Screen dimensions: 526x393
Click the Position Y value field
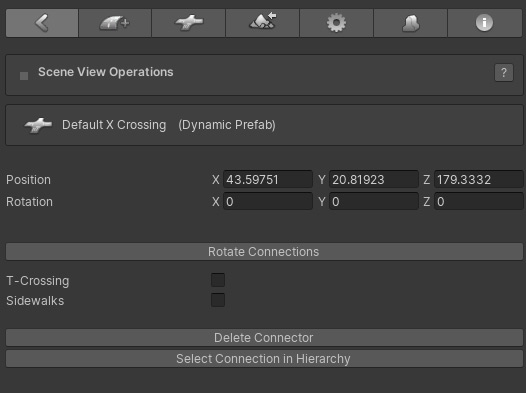(x=374, y=179)
